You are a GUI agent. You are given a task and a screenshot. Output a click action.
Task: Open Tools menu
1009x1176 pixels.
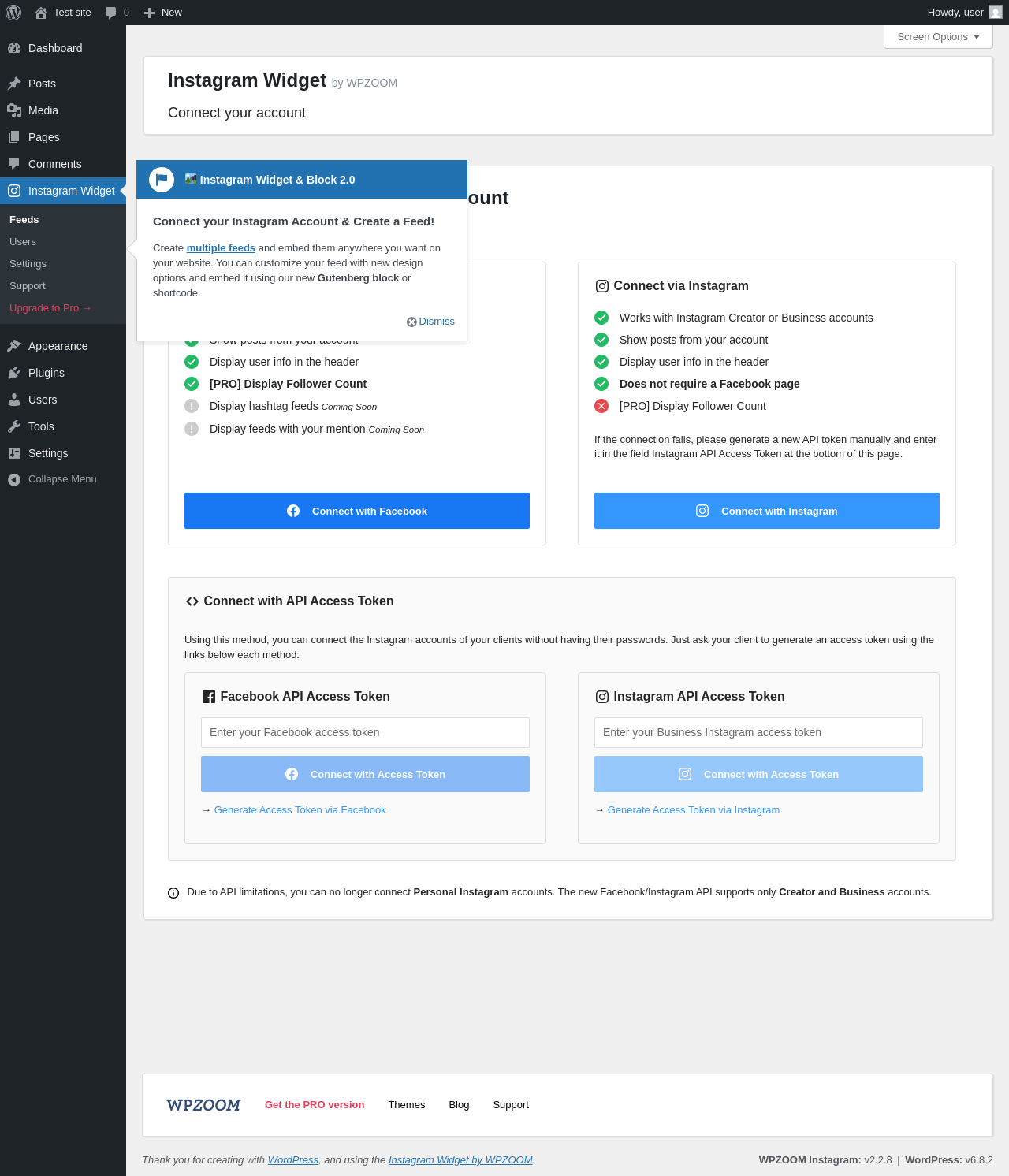pos(63,426)
